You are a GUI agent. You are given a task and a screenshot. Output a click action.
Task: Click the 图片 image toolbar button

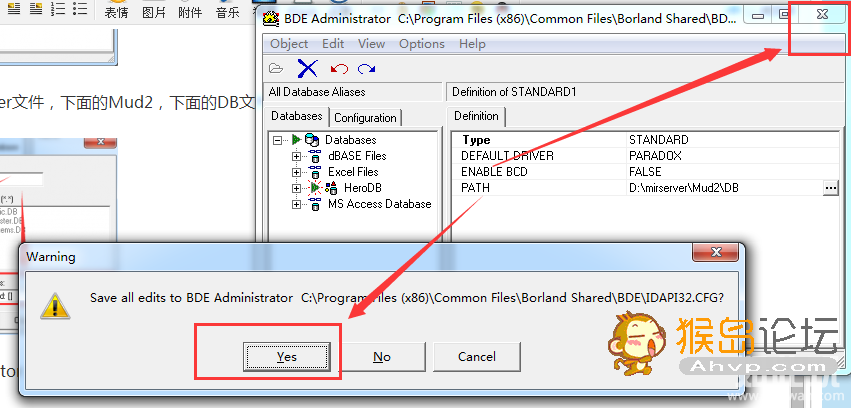tap(154, 12)
